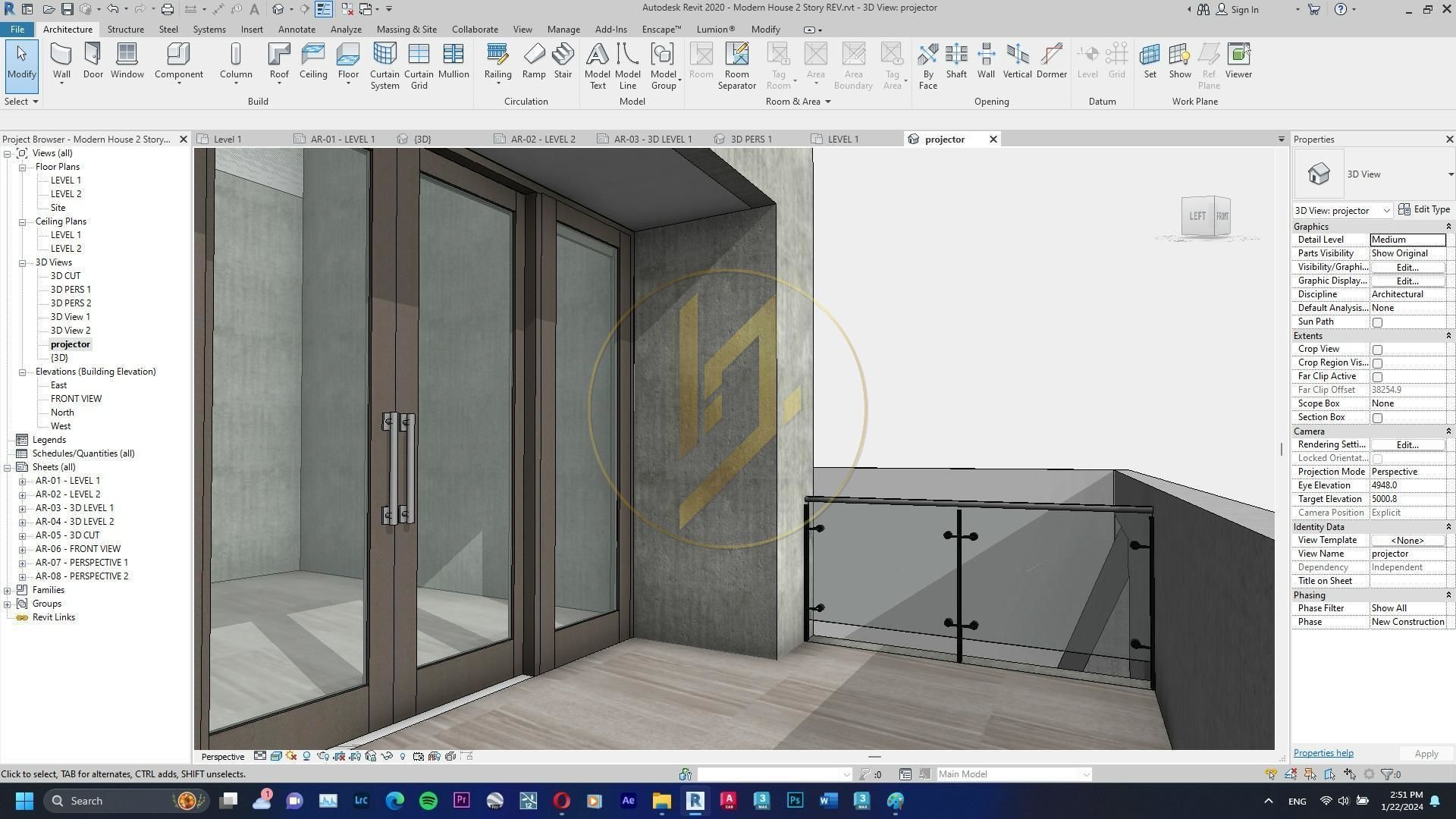The height and width of the screenshot is (819, 1456).
Task: Select FRONT VIEW elevation in browser
Action: (x=76, y=399)
